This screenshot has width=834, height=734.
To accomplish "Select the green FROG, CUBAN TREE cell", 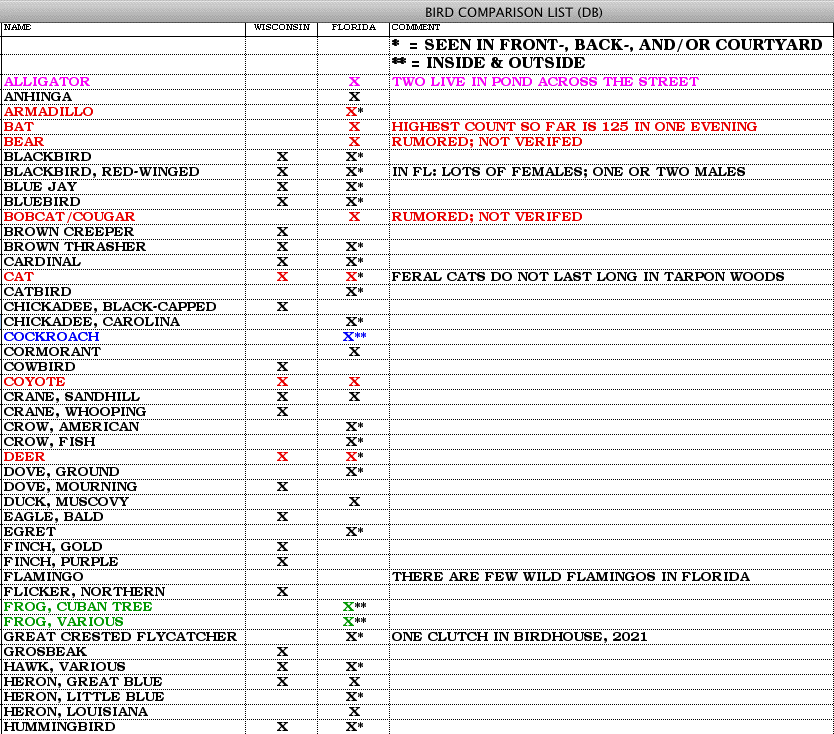I will 123,606.
